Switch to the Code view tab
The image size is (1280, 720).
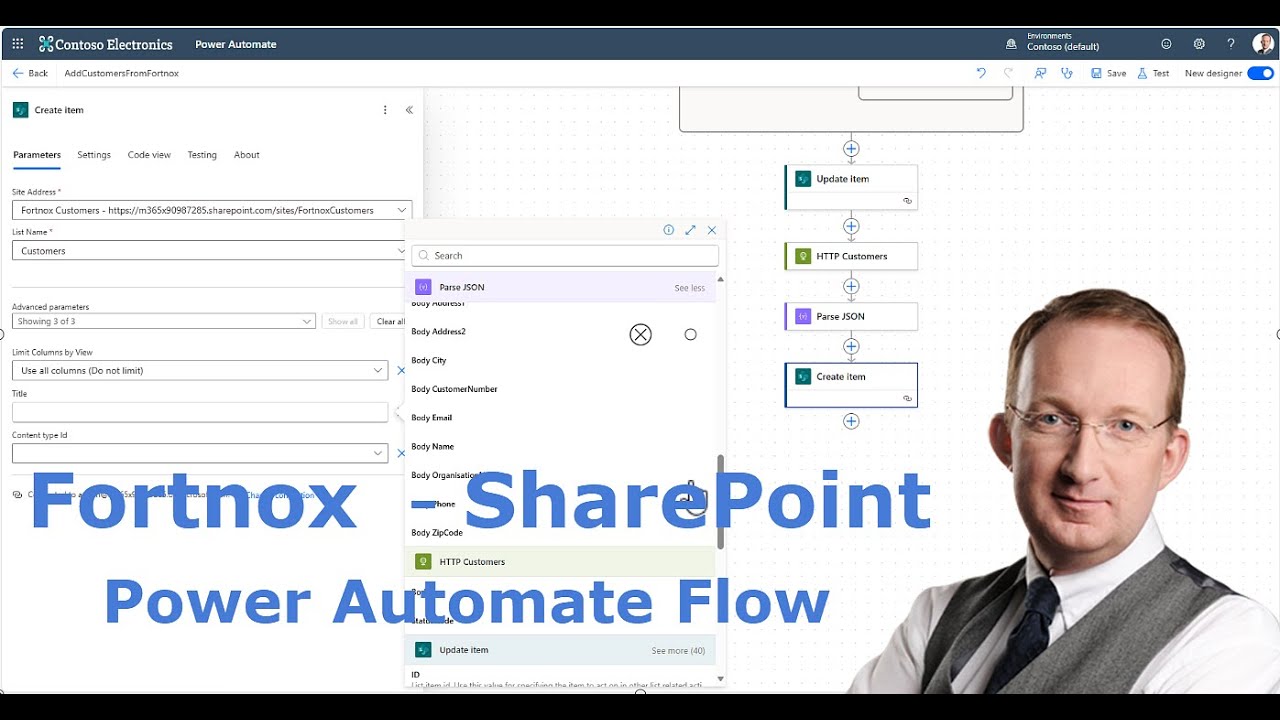[x=149, y=155]
